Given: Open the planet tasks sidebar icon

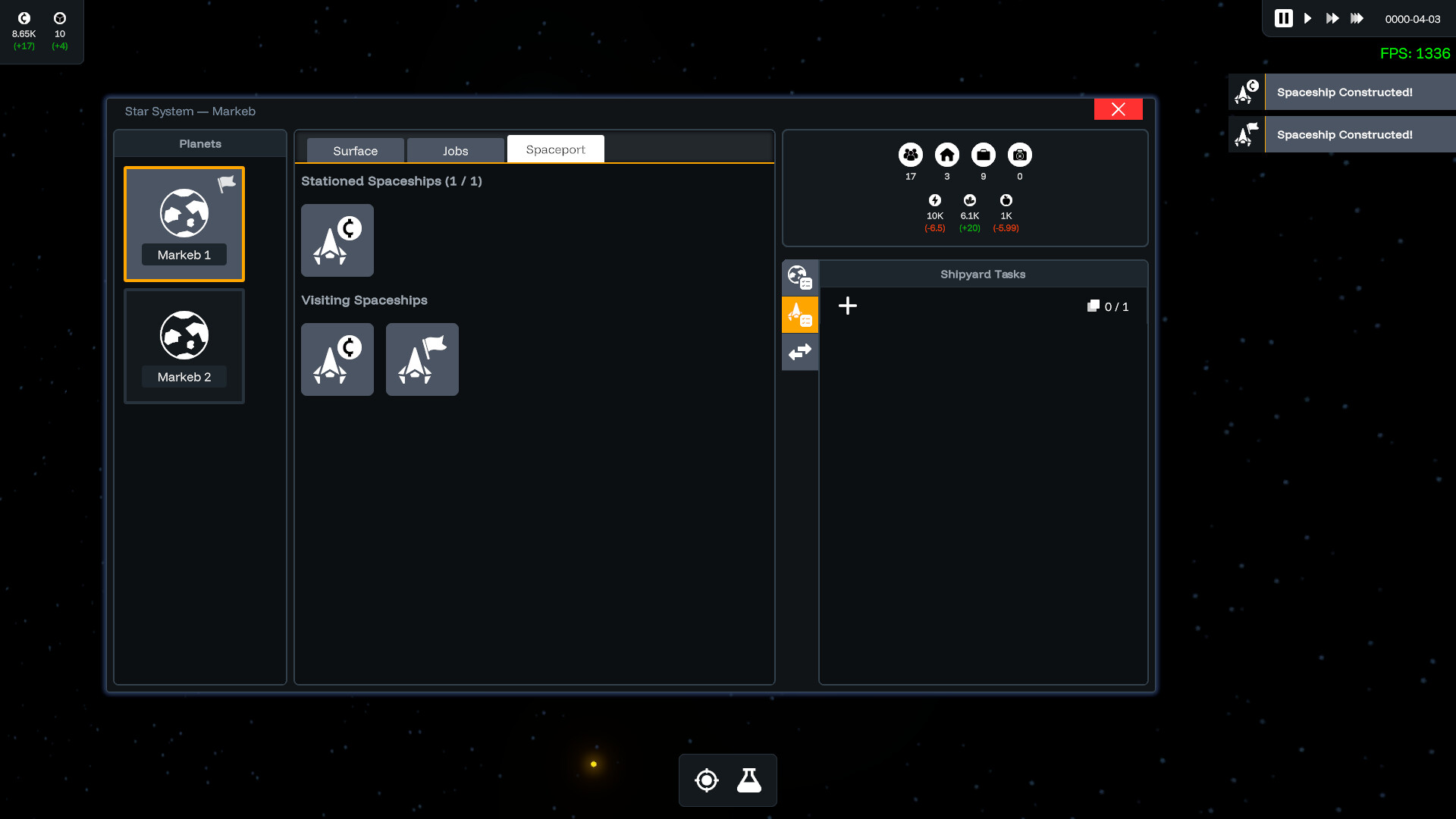Looking at the screenshot, I should click(800, 277).
